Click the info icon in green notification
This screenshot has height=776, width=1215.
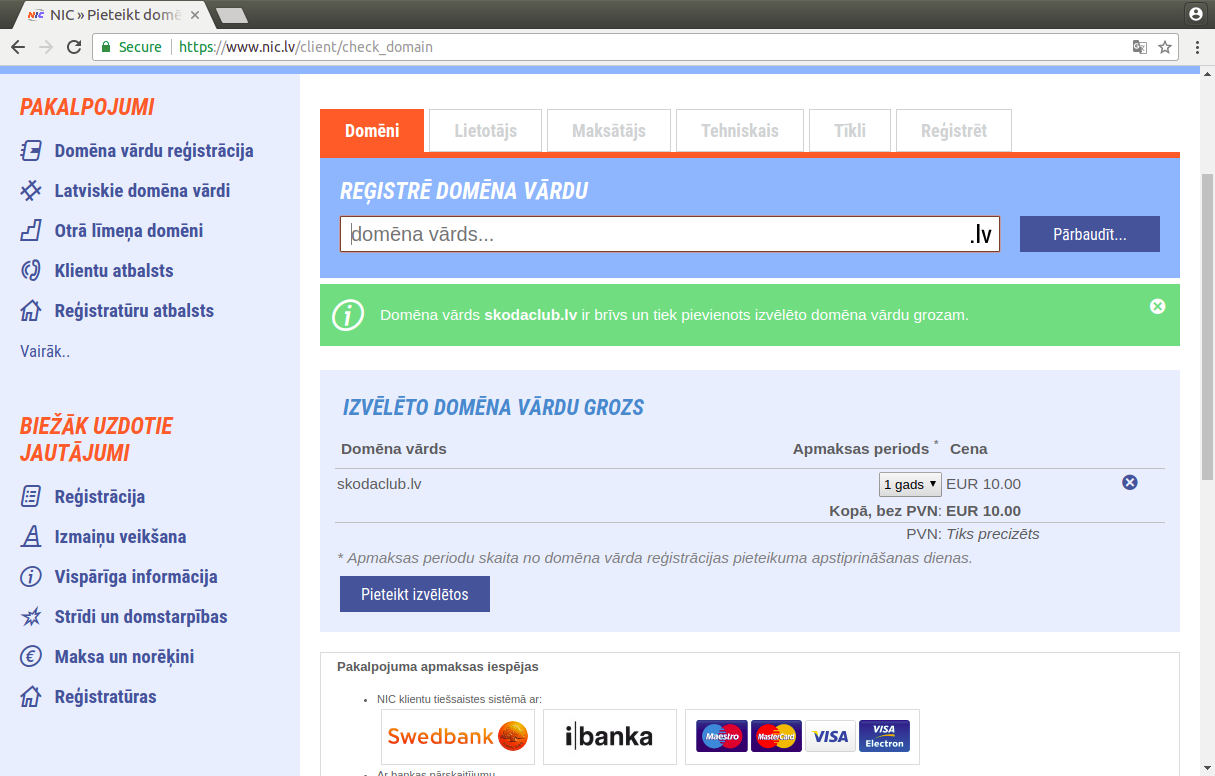coord(348,315)
